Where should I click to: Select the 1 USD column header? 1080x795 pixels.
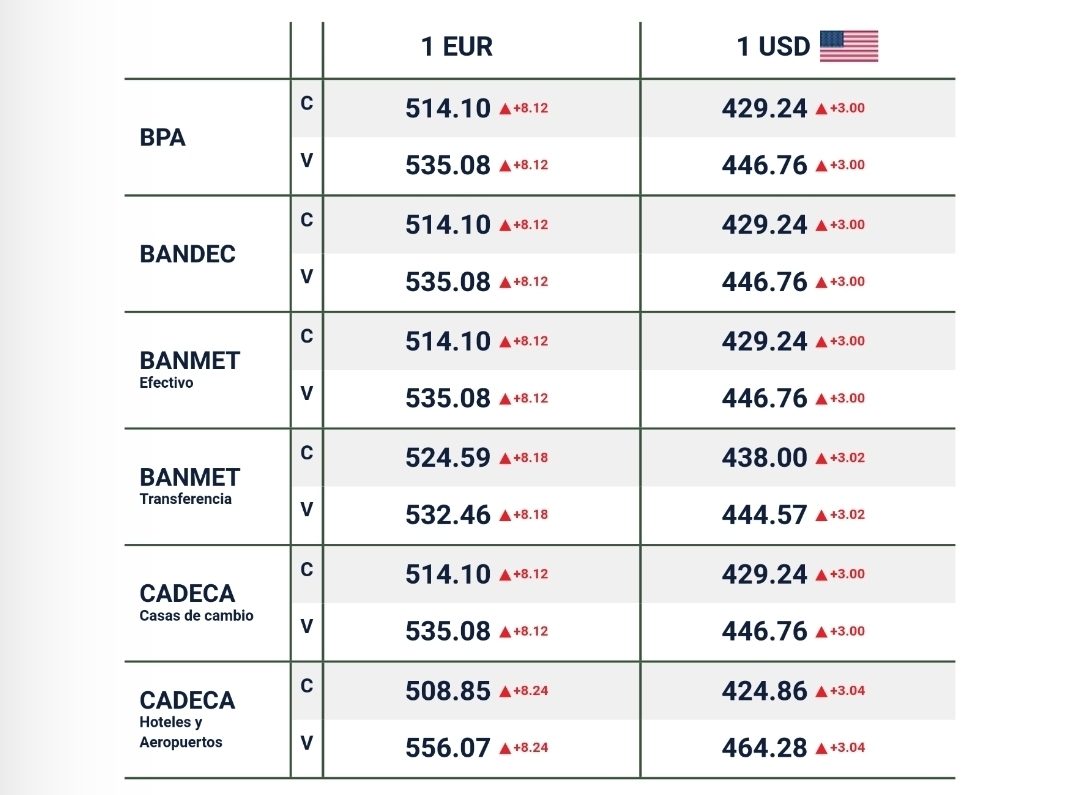tap(773, 47)
